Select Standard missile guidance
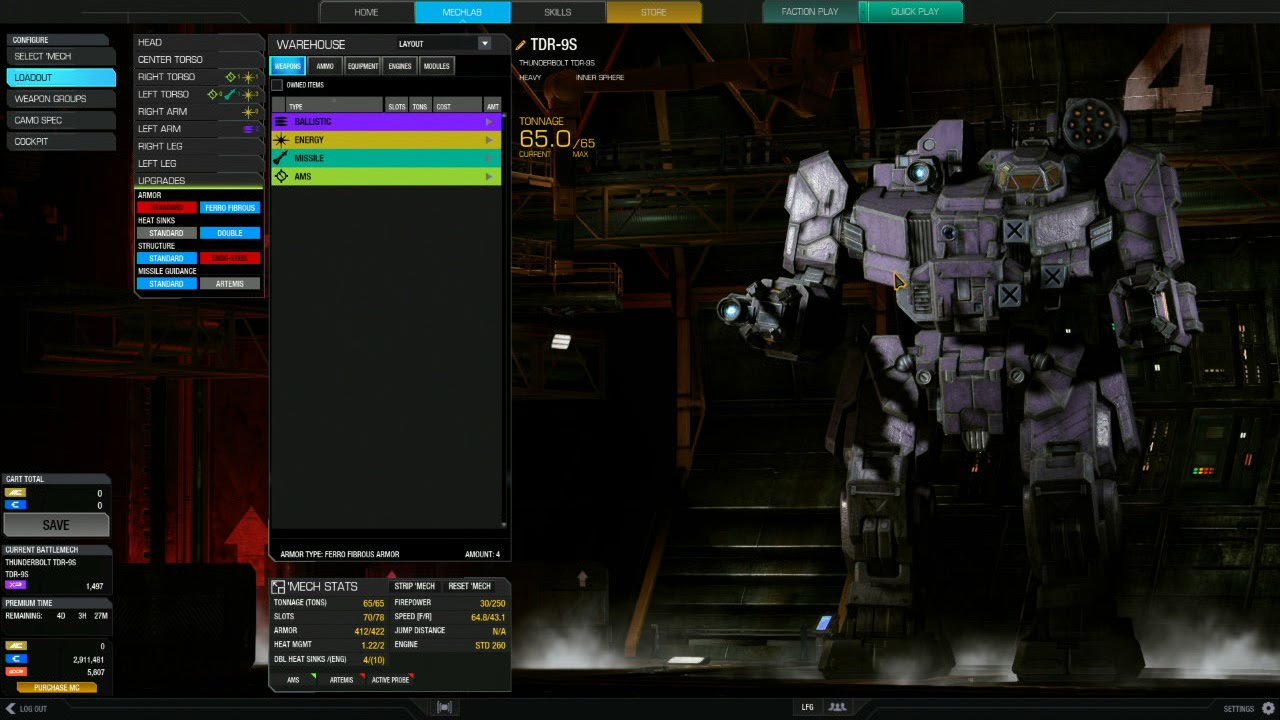 click(x=166, y=284)
